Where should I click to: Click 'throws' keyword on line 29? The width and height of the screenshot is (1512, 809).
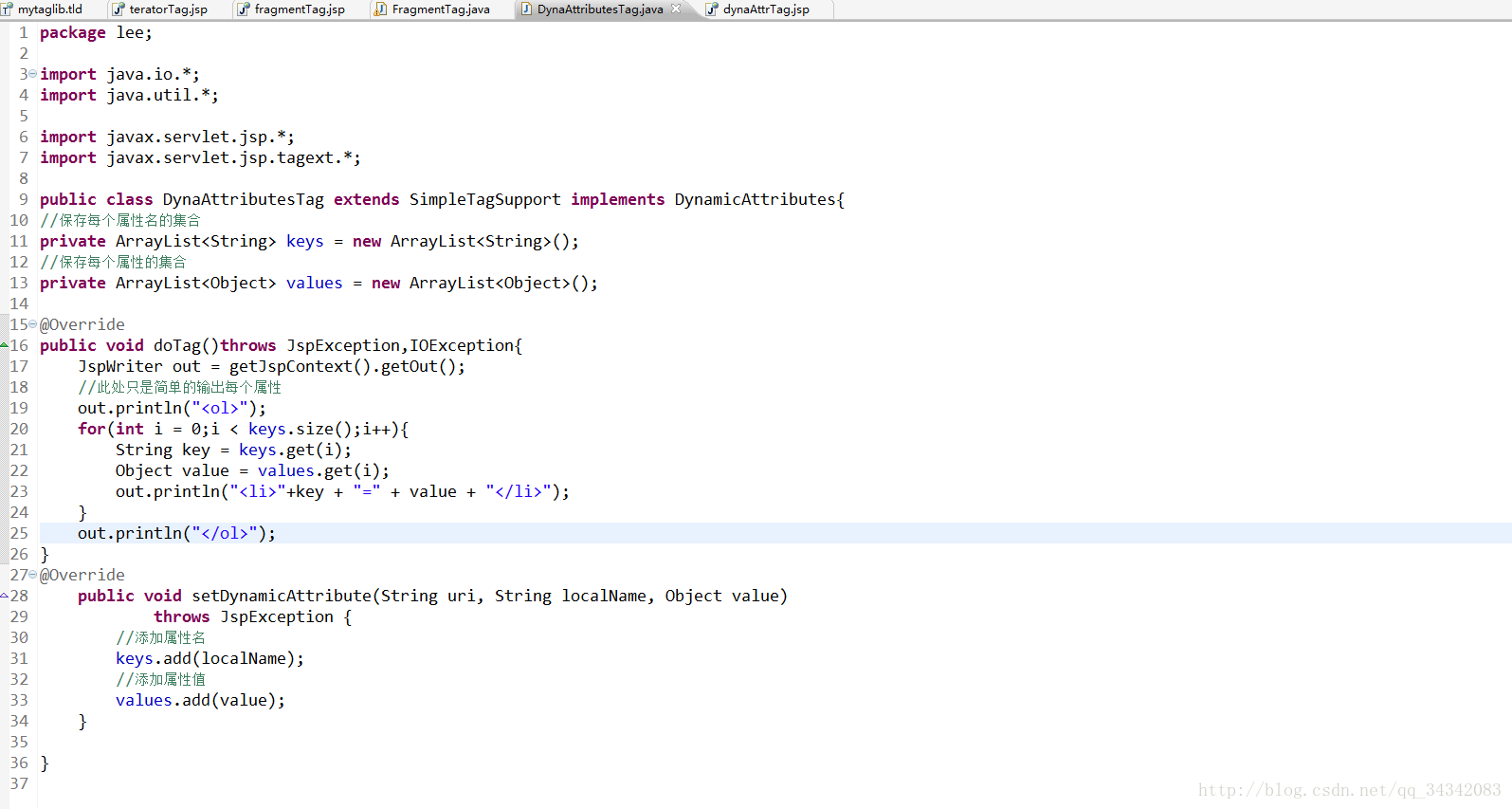[x=182, y=616]
